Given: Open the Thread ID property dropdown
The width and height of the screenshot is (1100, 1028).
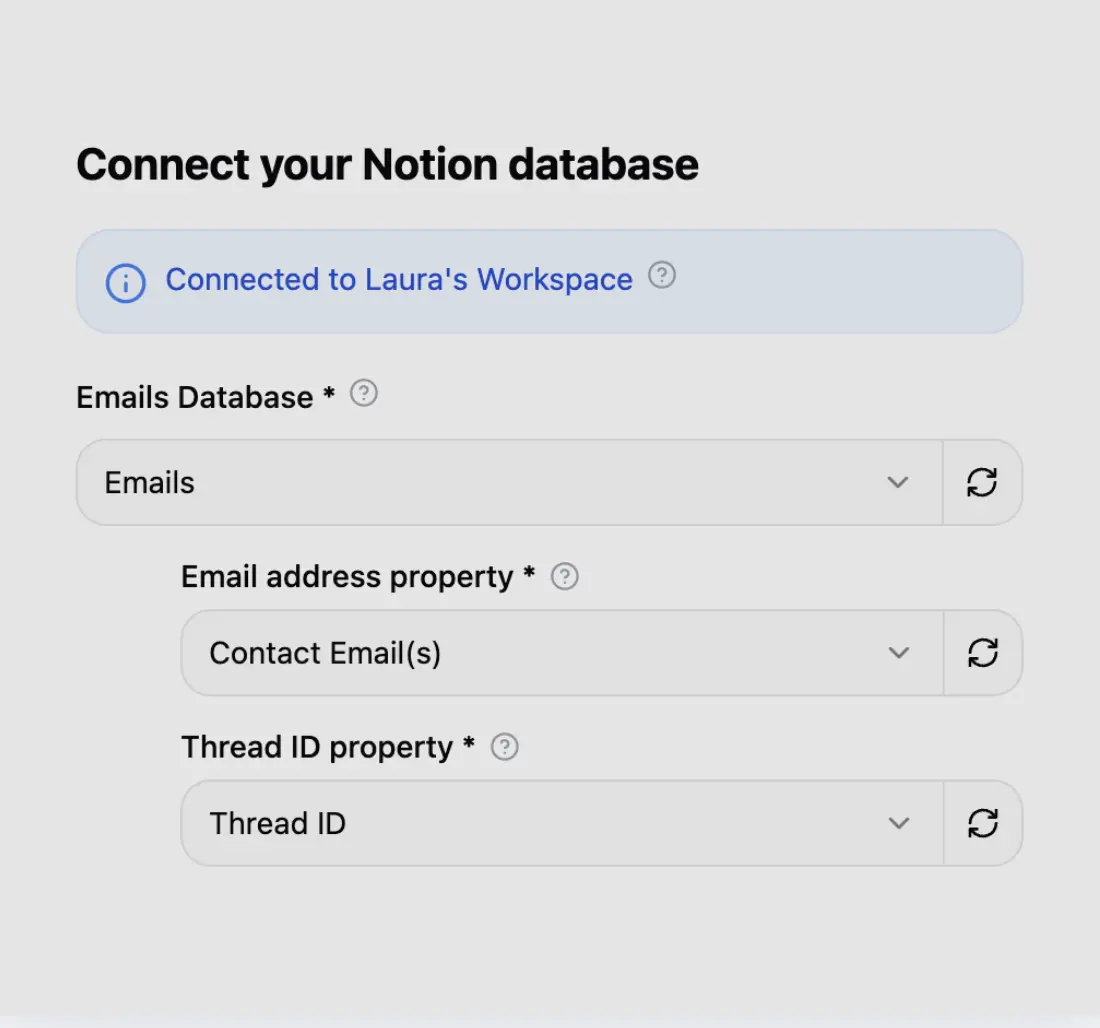Looking at the screenshot, I should [560, 823].
